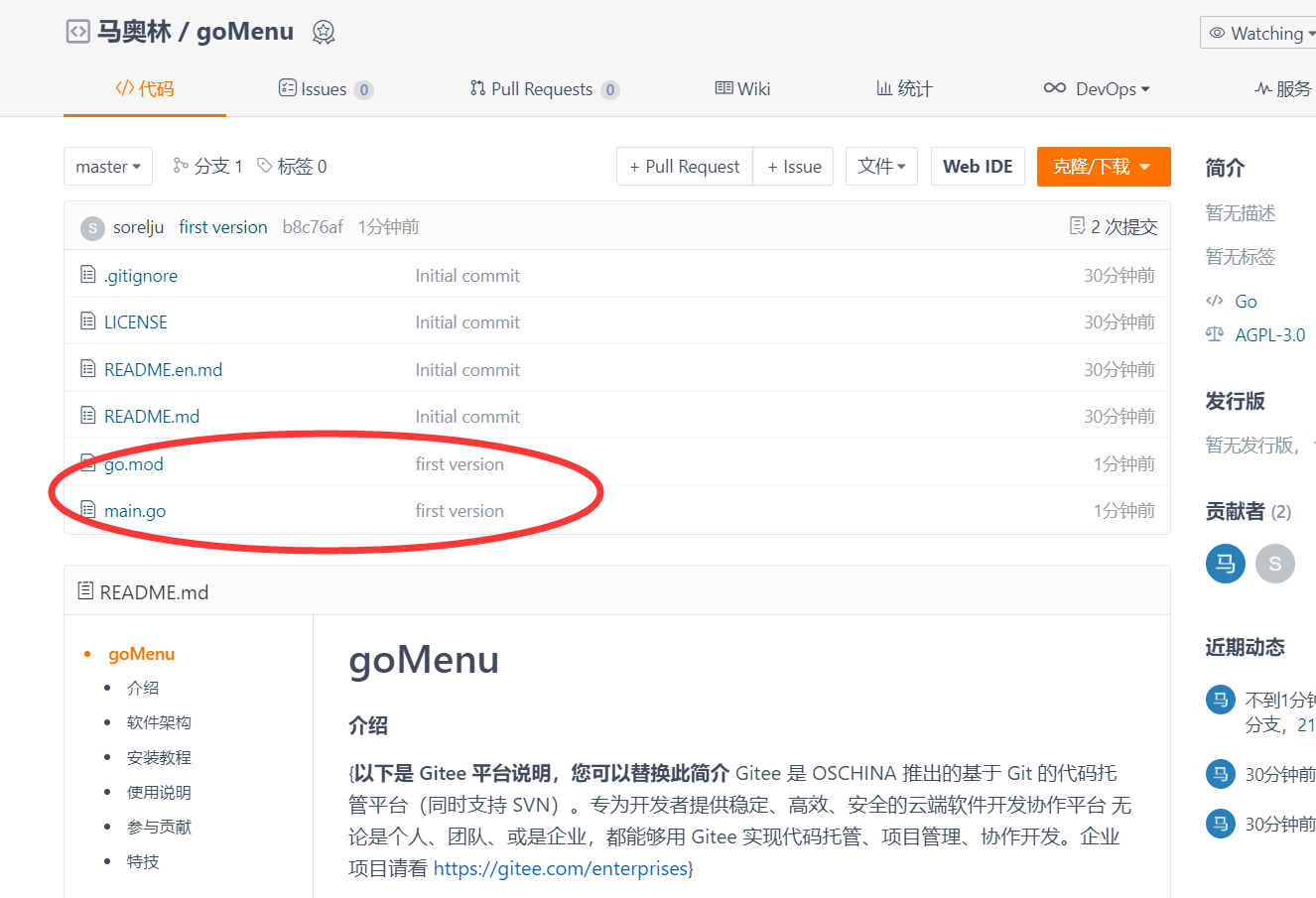The image size is (1316, 898).
Task: Switch to the 代码 tab
Action: [x=145, y=89]
